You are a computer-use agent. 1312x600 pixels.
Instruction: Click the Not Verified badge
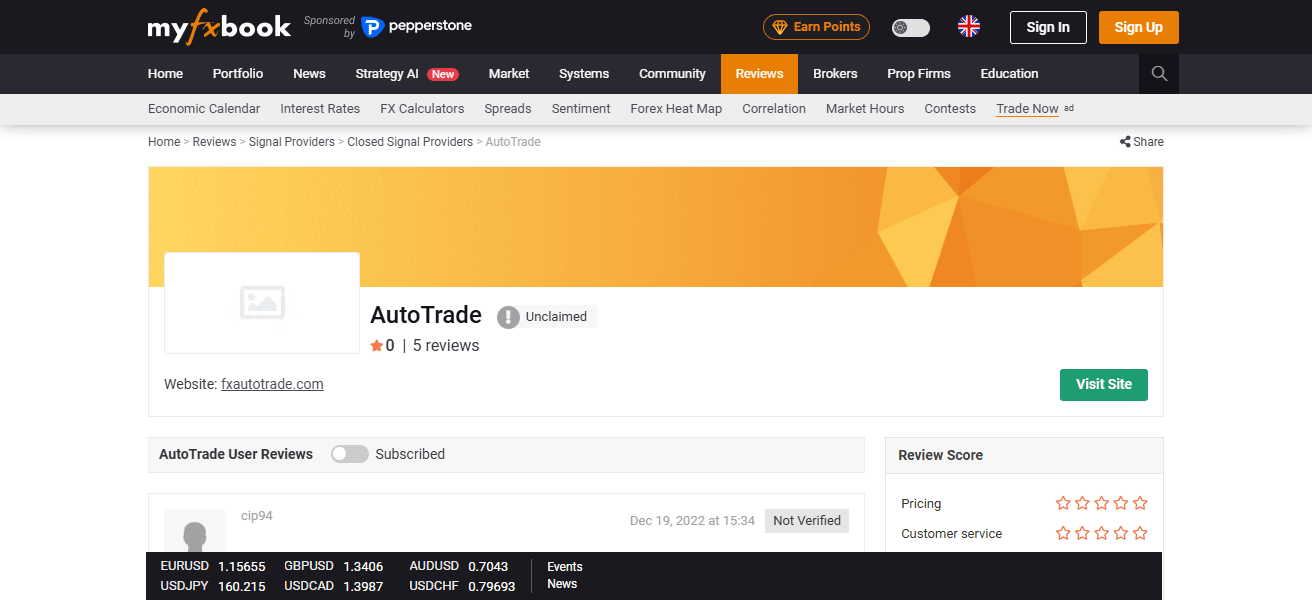(807, 521)
